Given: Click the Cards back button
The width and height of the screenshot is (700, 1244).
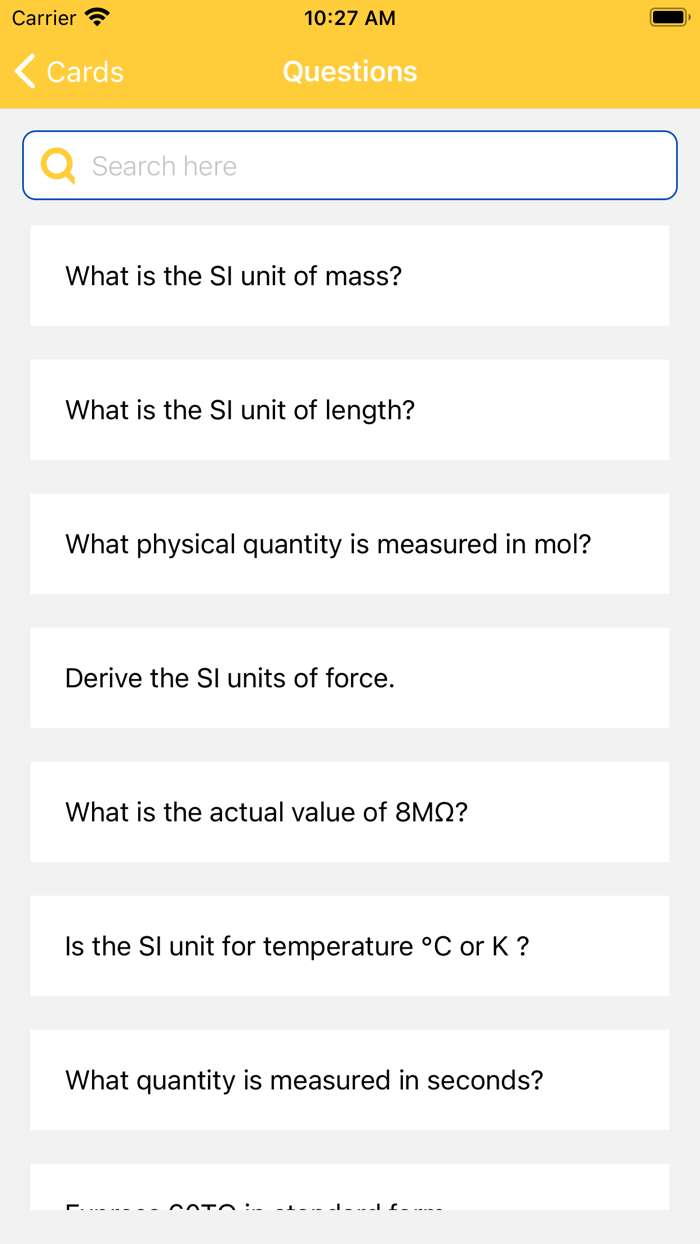Looking at the screenshot, I should (68, 71).
